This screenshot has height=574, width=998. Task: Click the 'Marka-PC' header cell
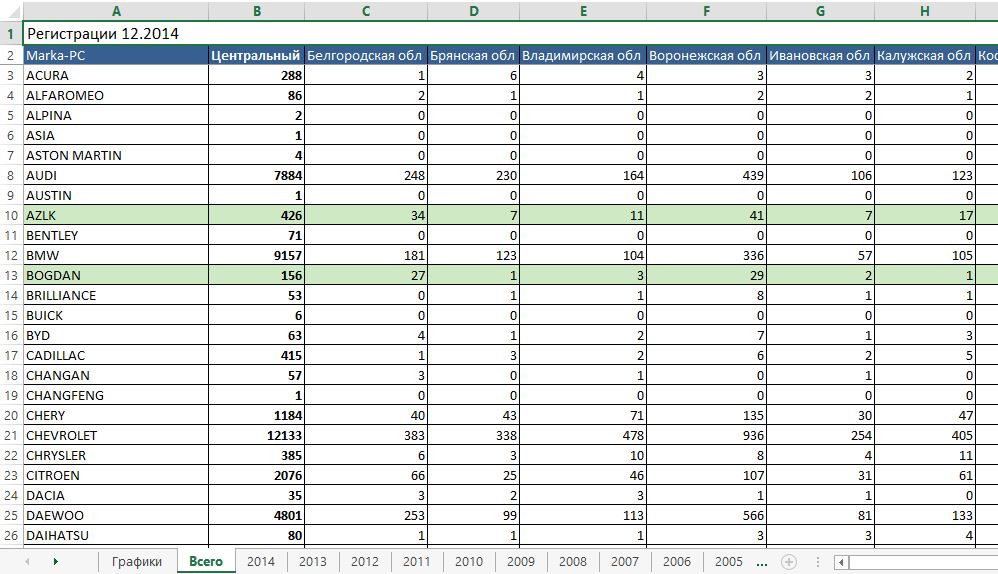coord(116,55)
